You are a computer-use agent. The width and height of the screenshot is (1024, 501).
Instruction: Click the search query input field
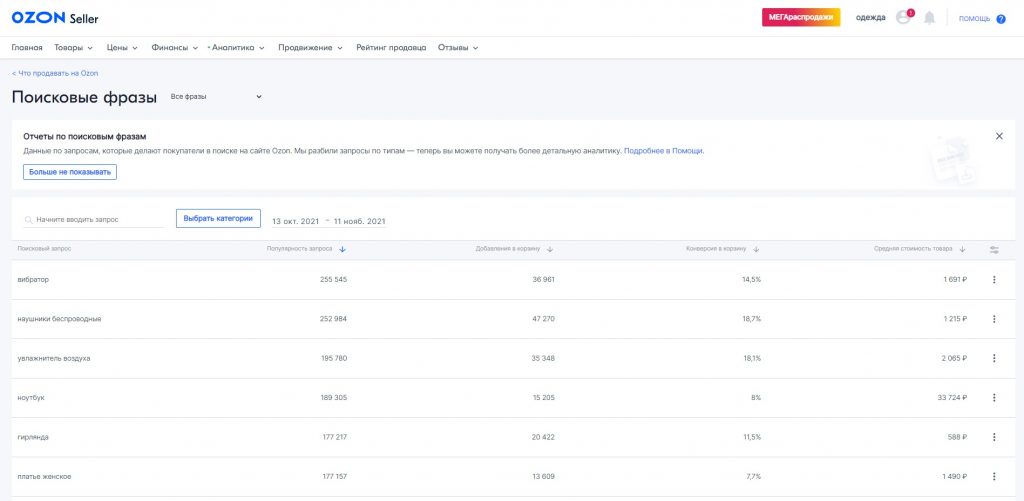[97, 219]
